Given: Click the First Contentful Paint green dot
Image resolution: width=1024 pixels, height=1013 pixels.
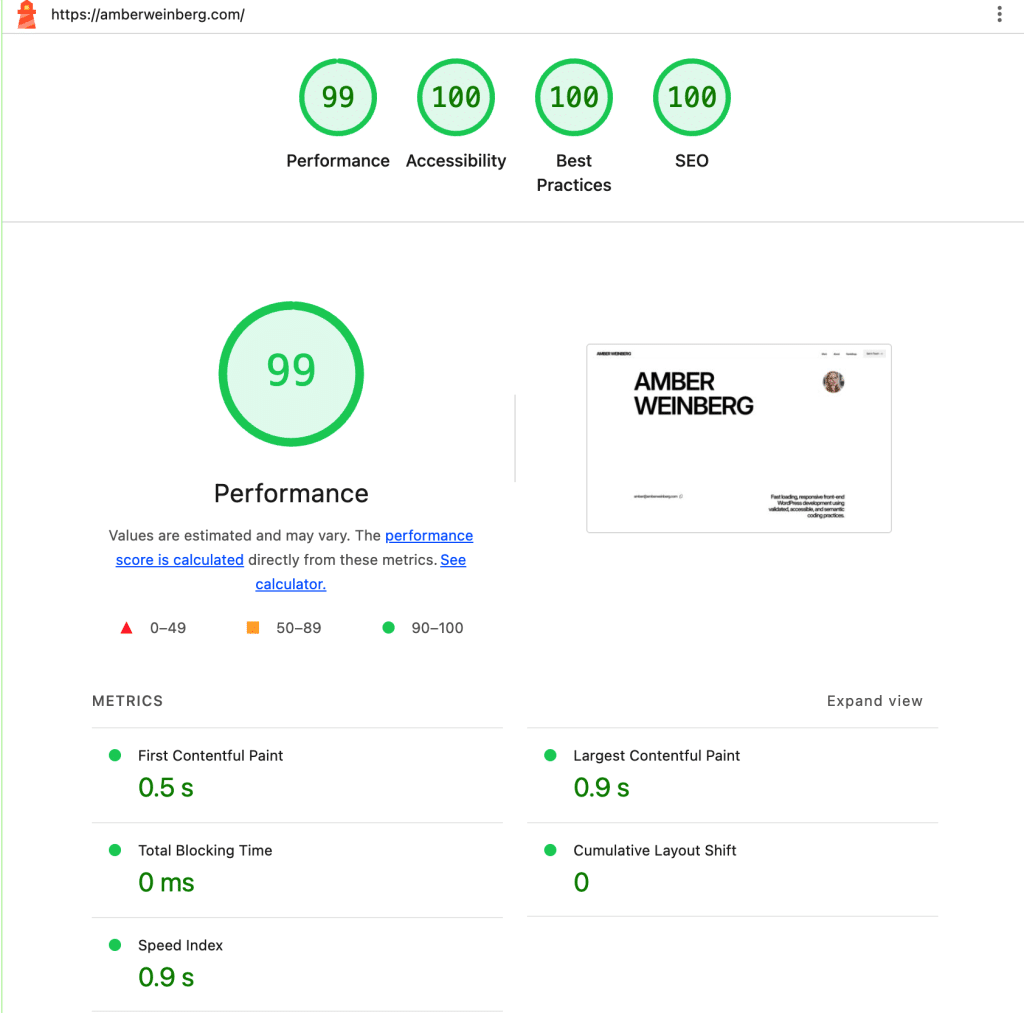Looking at the screenshot, I should pyautogui.click(x=115, y=755).
